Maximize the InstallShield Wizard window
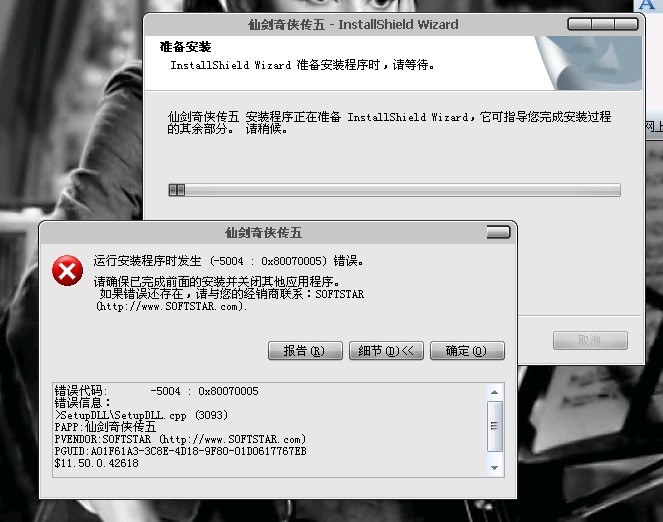The width and height of the screenshot is (663, 522). (x=603, y=24)
